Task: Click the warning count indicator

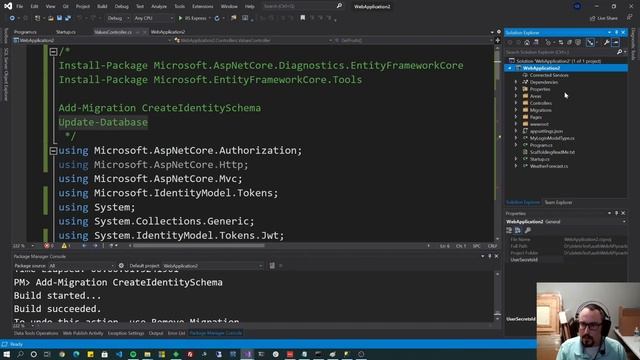Action: coord(66,246)
